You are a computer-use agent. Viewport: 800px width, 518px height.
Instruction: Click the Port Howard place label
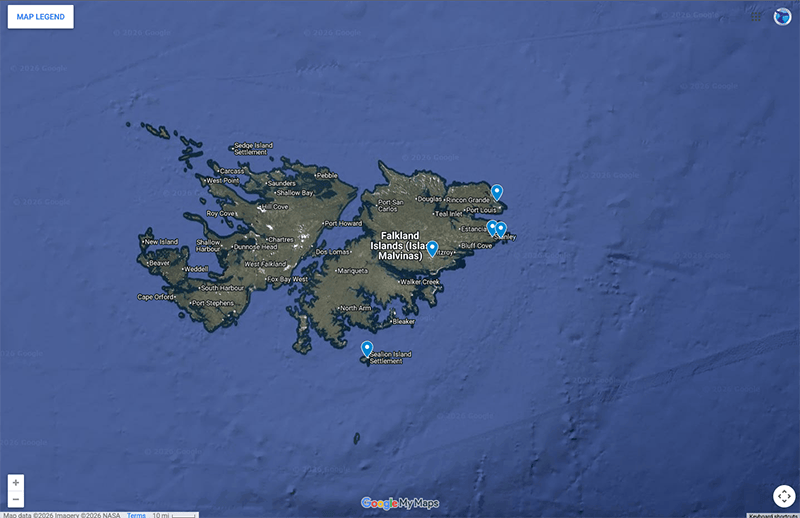coord(344,223)
